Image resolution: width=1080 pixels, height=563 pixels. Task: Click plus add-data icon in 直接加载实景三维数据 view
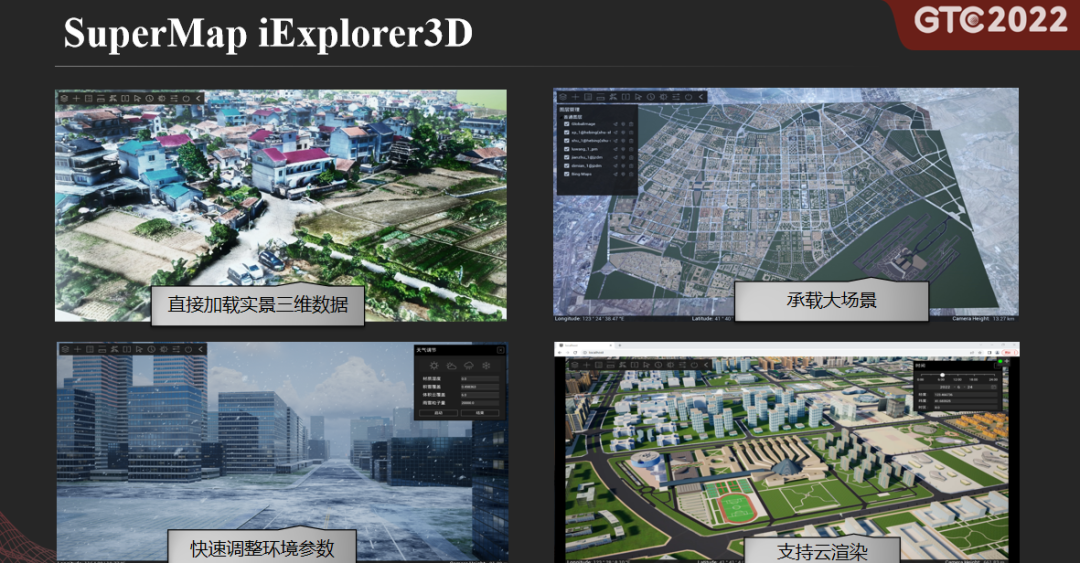[76, 99]
